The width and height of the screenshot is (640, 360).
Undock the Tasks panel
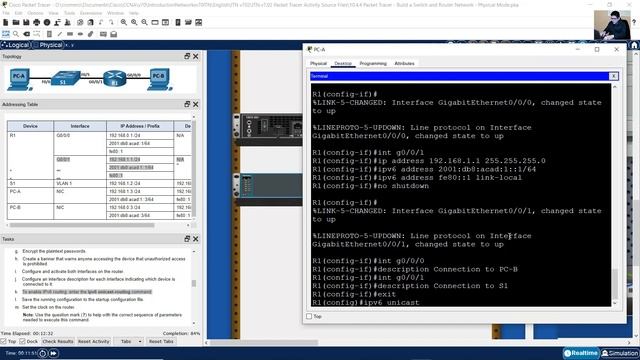click(187, 238)
